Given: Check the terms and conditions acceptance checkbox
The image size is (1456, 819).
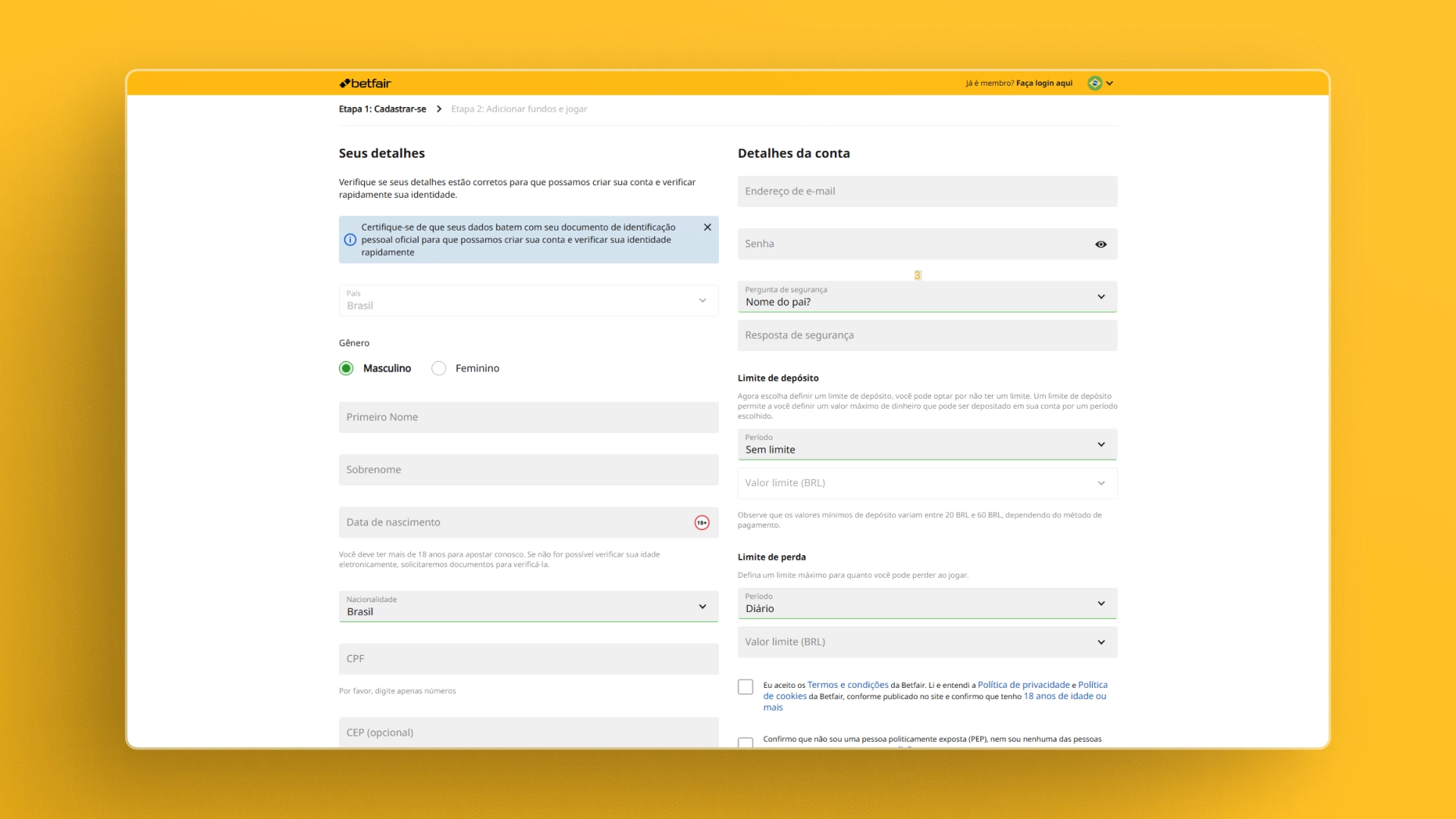Looking at the screenshot, I should (745, 687).
